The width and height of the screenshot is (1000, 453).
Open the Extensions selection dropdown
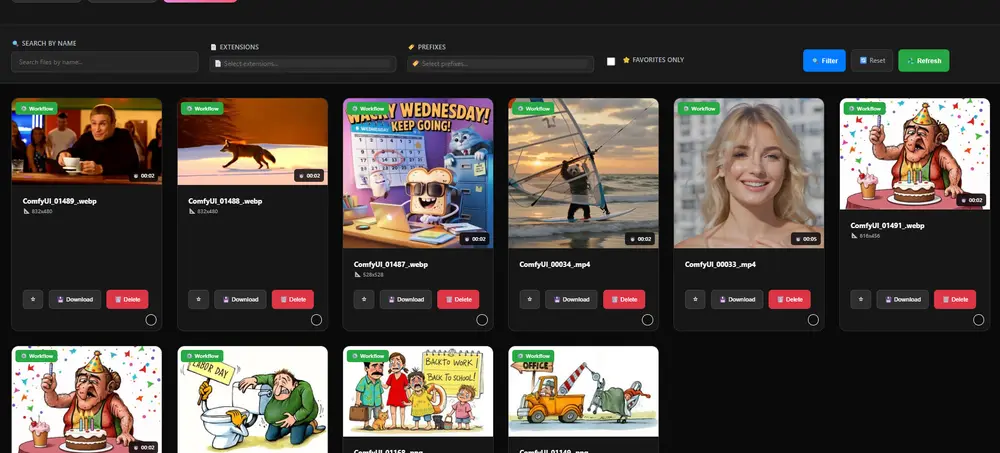[x=303, y=64]
